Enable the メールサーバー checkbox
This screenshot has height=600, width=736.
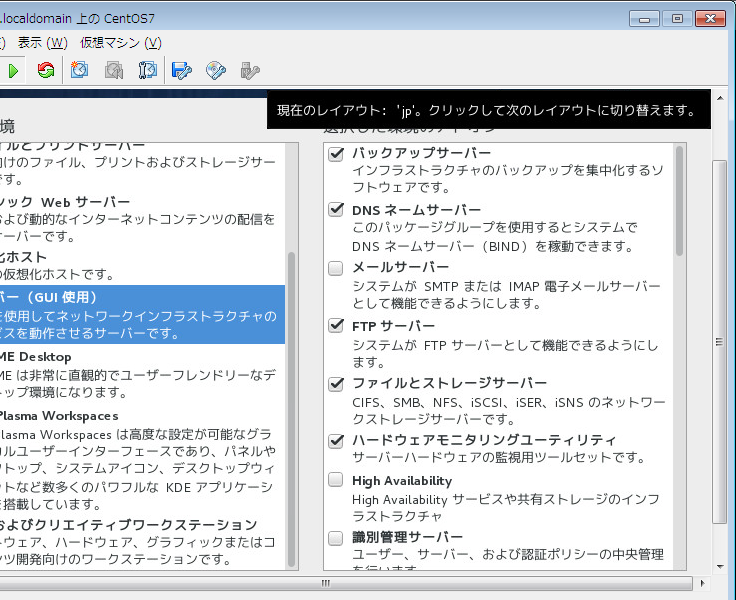[336, 268]
